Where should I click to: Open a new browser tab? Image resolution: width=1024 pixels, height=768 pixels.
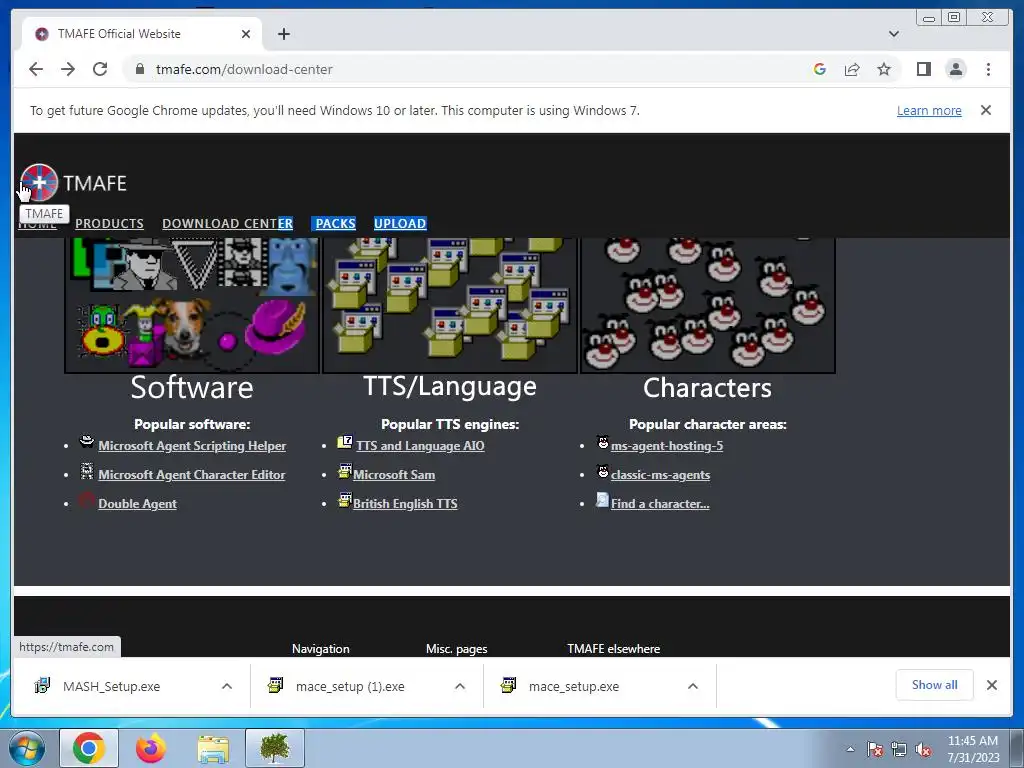283,34
